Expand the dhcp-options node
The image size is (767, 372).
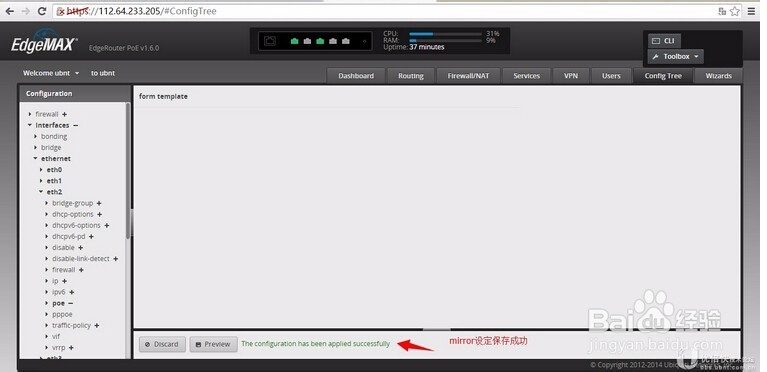(x=47, y=214)
